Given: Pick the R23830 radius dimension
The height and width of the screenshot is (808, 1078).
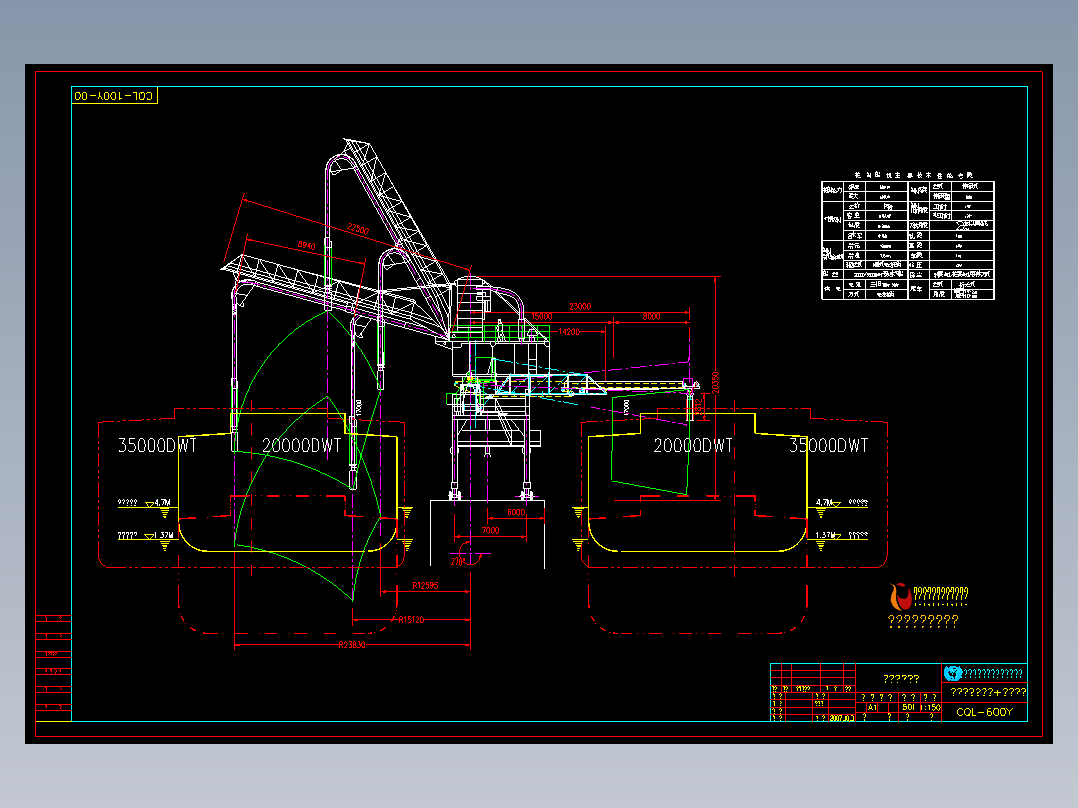Looking at the screenshot, I should 352,645.
